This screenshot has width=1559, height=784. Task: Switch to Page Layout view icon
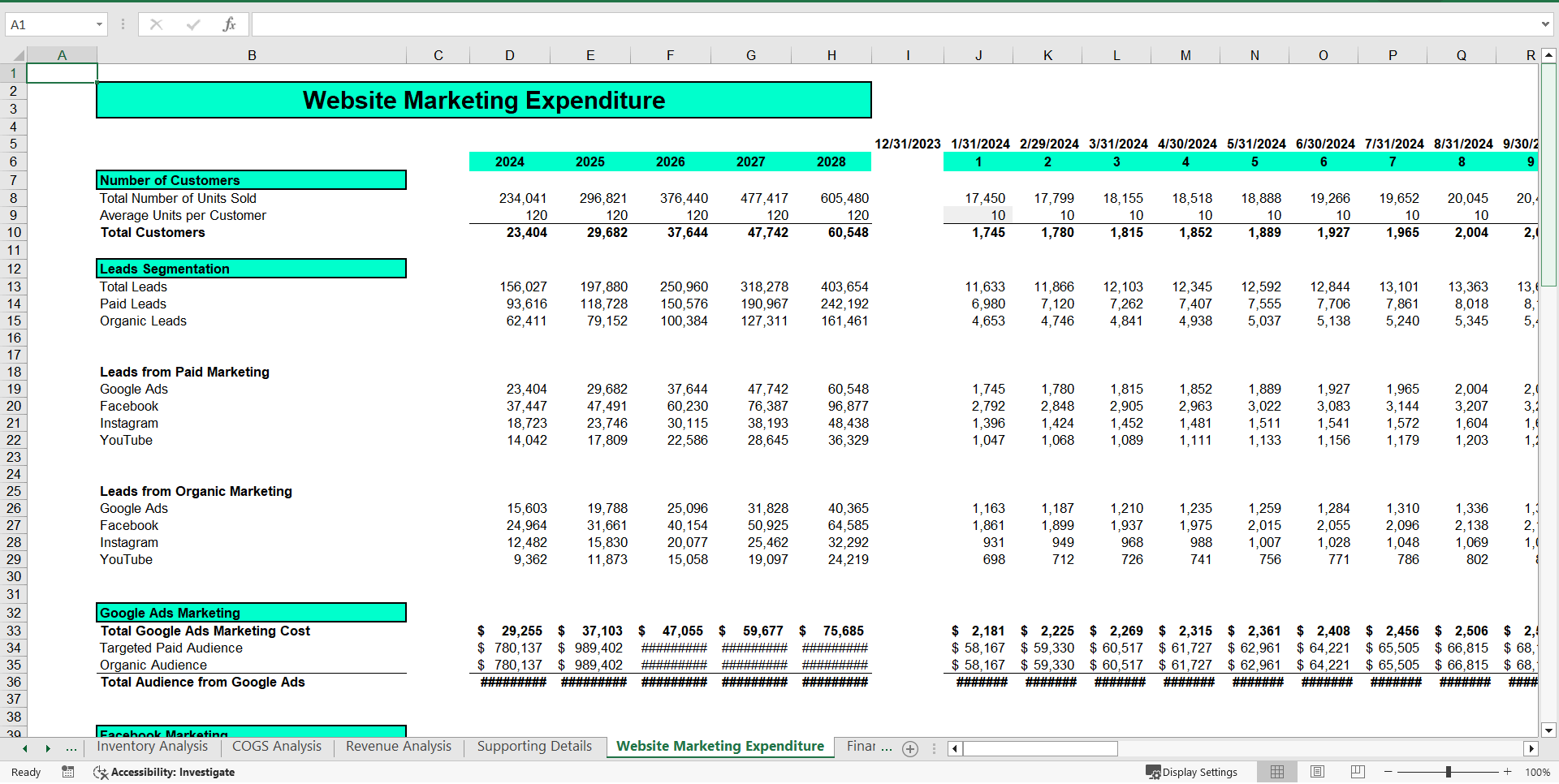[x=1318, y=772]
